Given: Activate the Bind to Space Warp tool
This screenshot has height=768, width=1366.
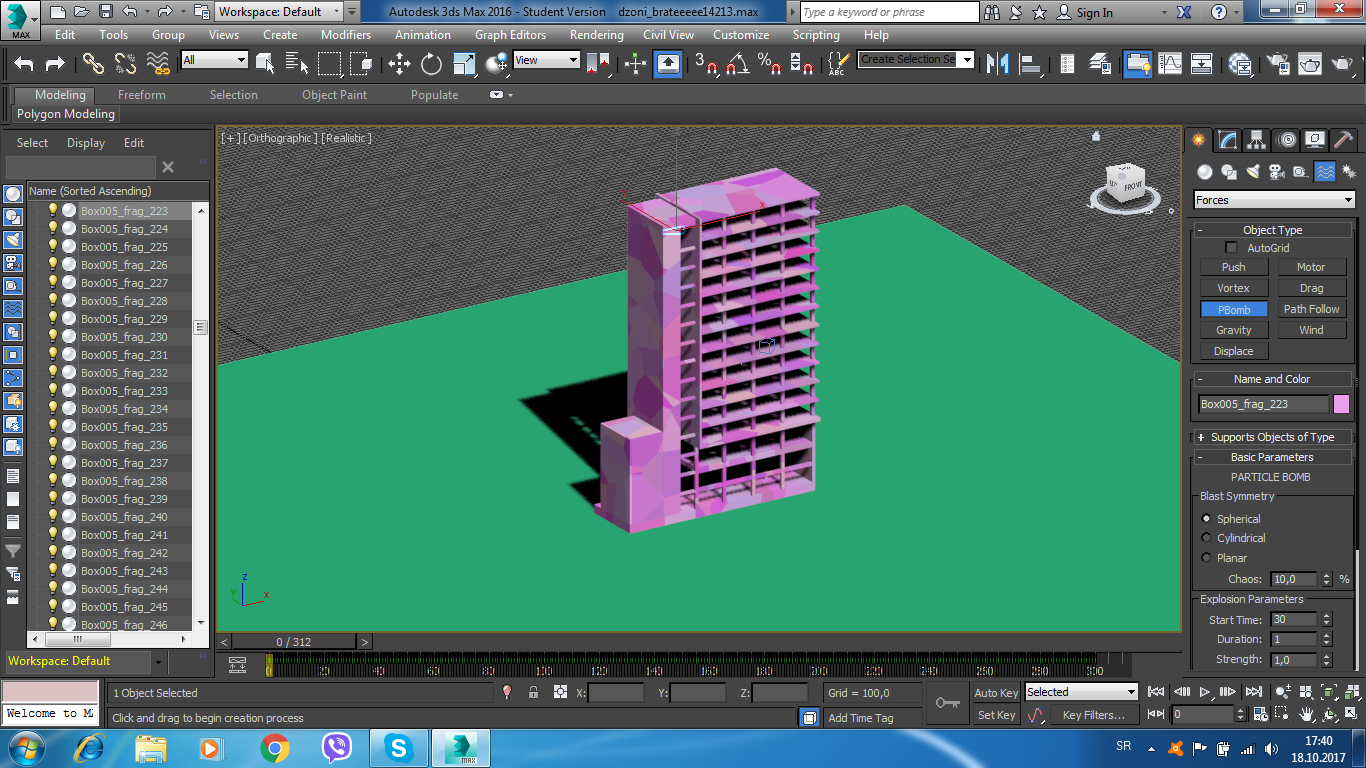Looking at the screenshot, I should tap(158, 64).
